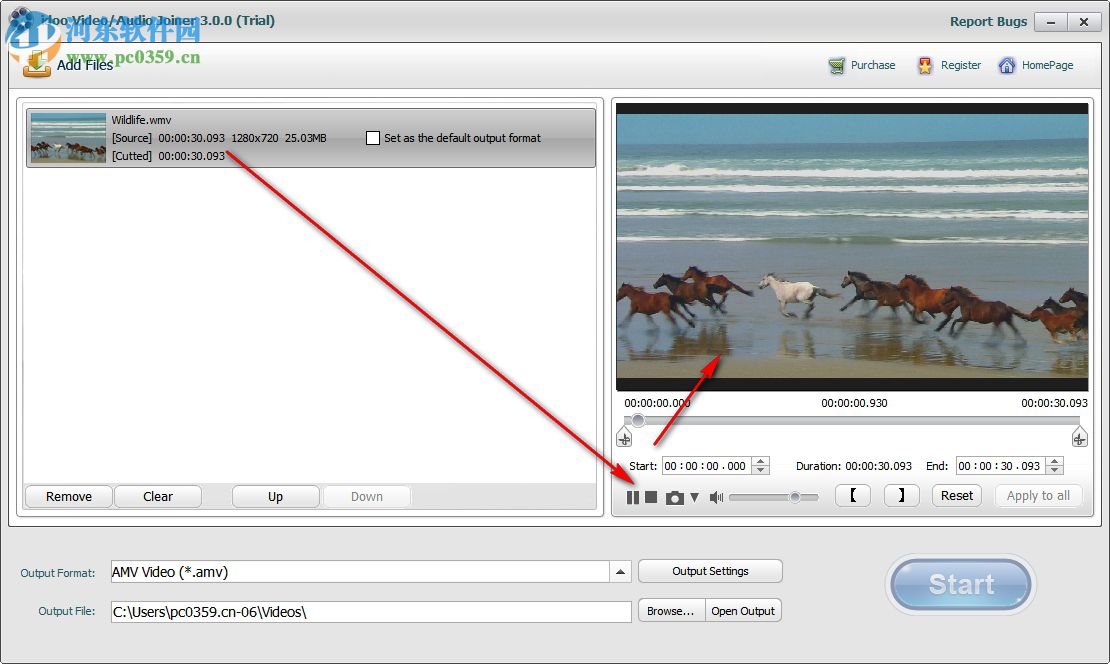Viewport: 1110px width, 664px height.
Task: Click the playback position slider handle
Action: [638, 420]
